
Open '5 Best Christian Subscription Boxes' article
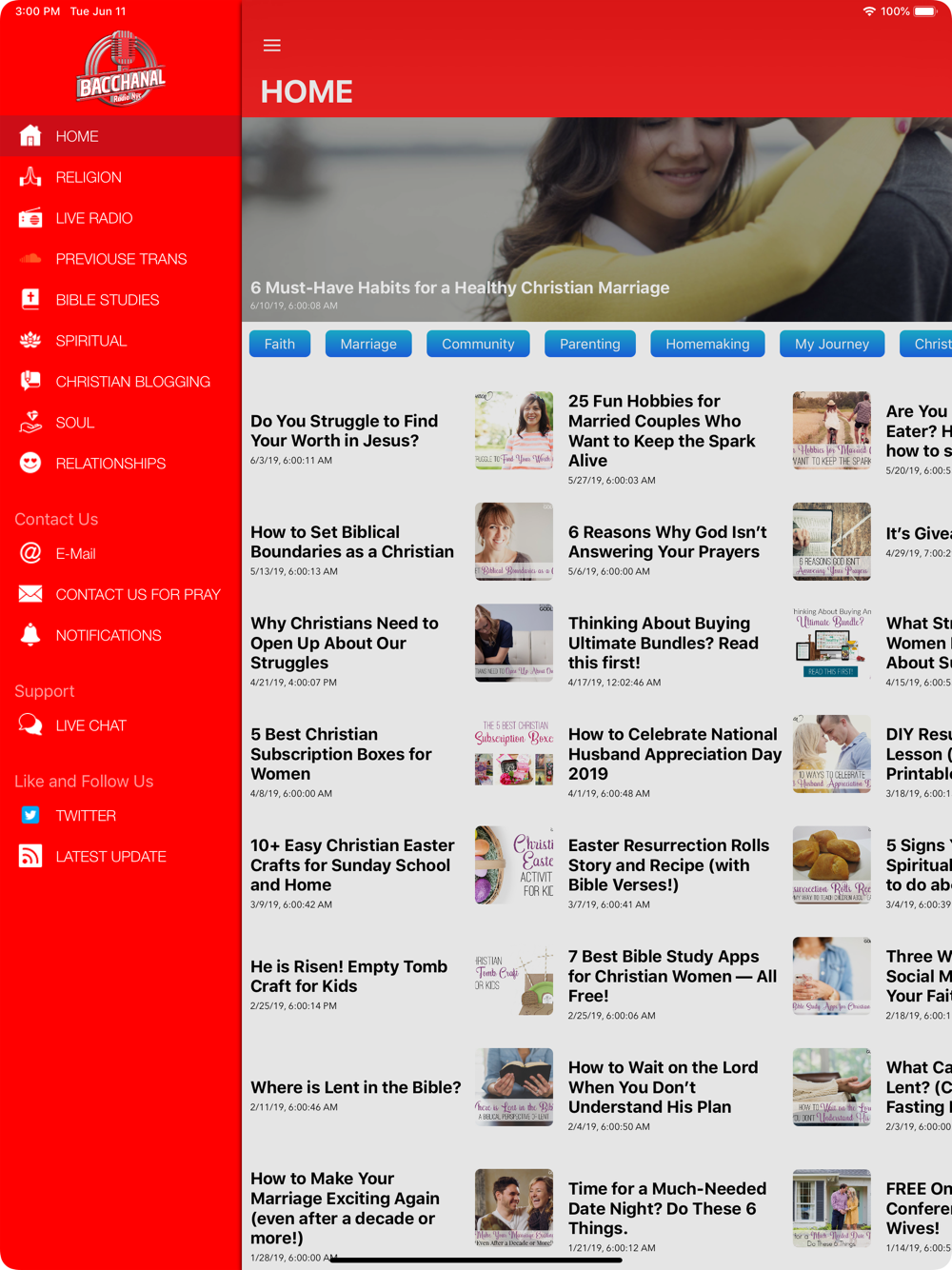pos(341,754)
